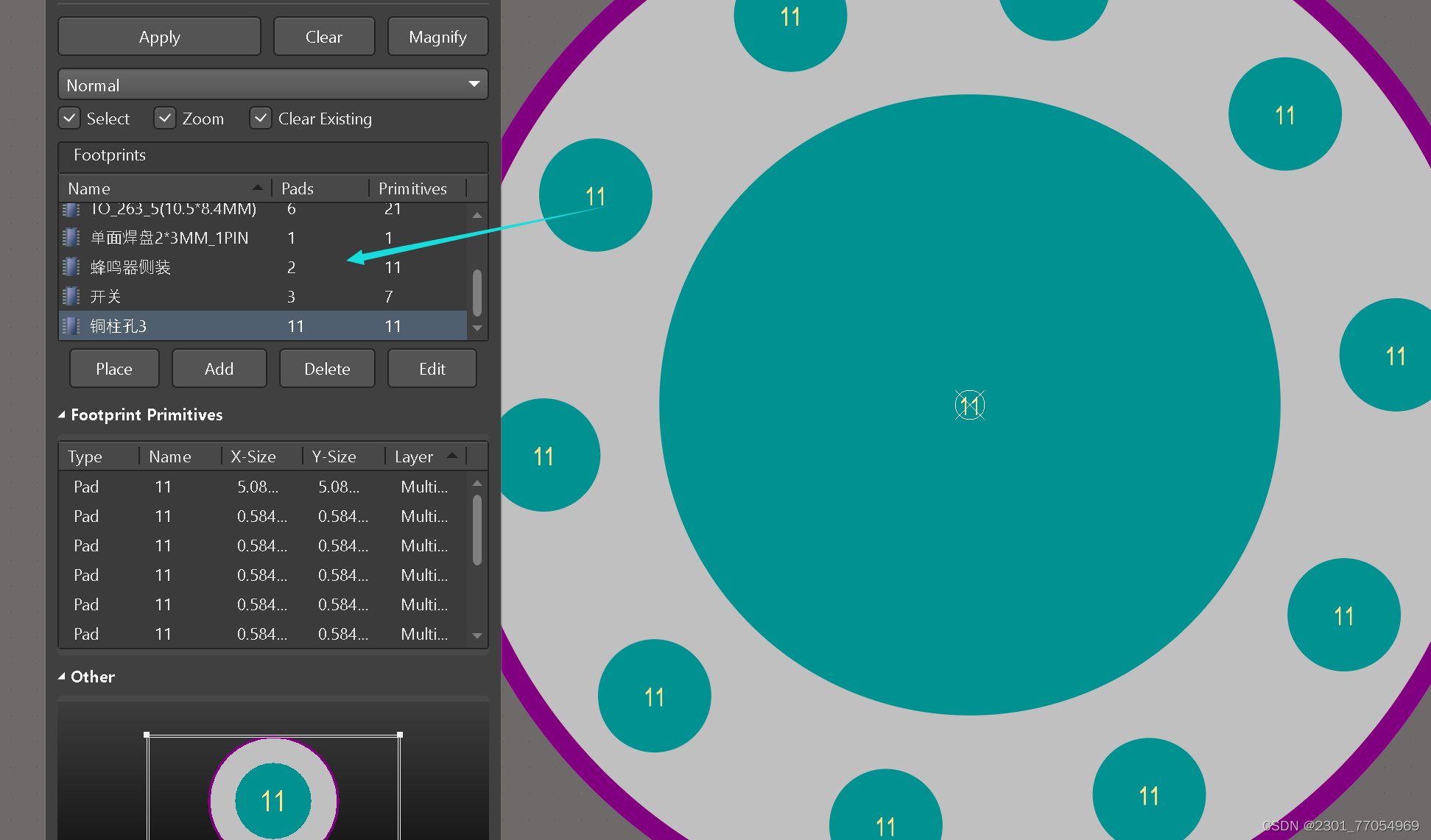Screen dimensions: 1431x840
Task: Click sort arrow in Layer column header
Action: coord(451,456)
